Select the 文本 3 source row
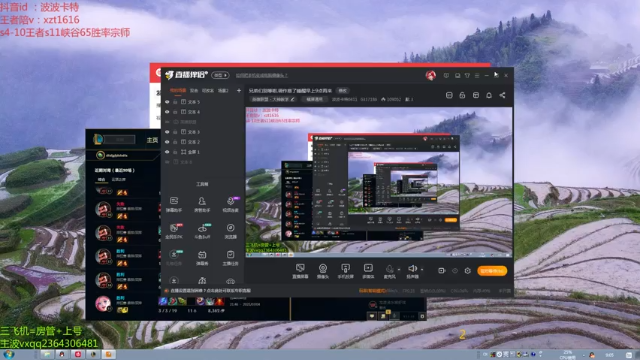640x360 pixels. coord(203,132)
